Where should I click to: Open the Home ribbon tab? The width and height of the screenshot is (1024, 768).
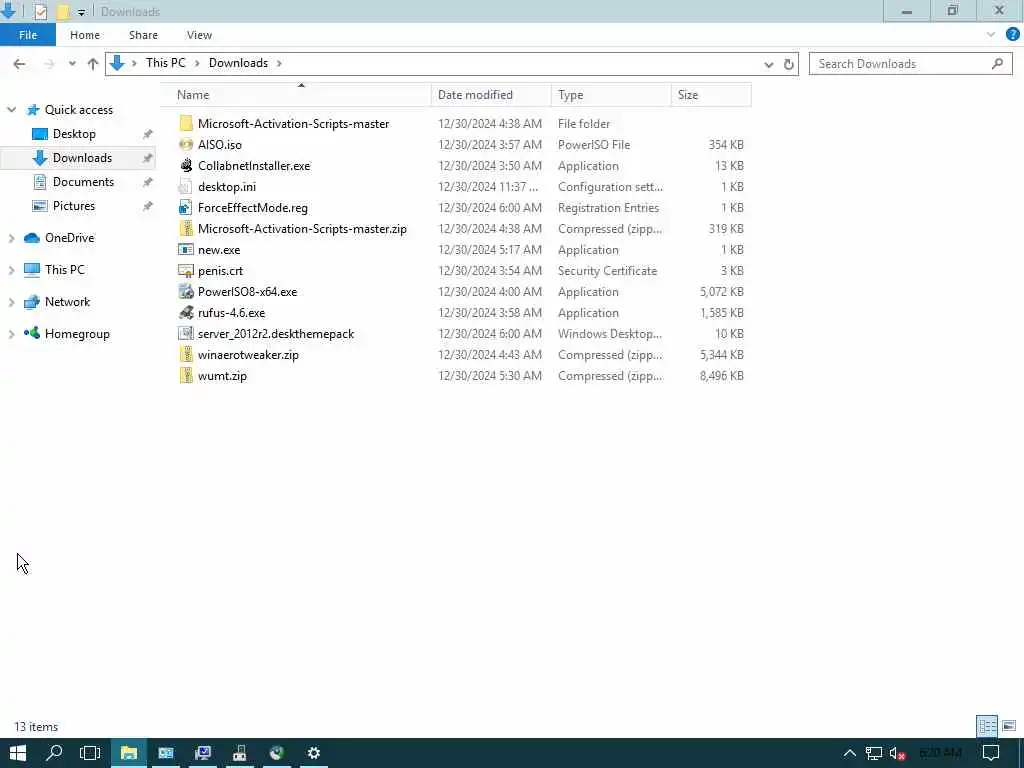click(85, 35)
